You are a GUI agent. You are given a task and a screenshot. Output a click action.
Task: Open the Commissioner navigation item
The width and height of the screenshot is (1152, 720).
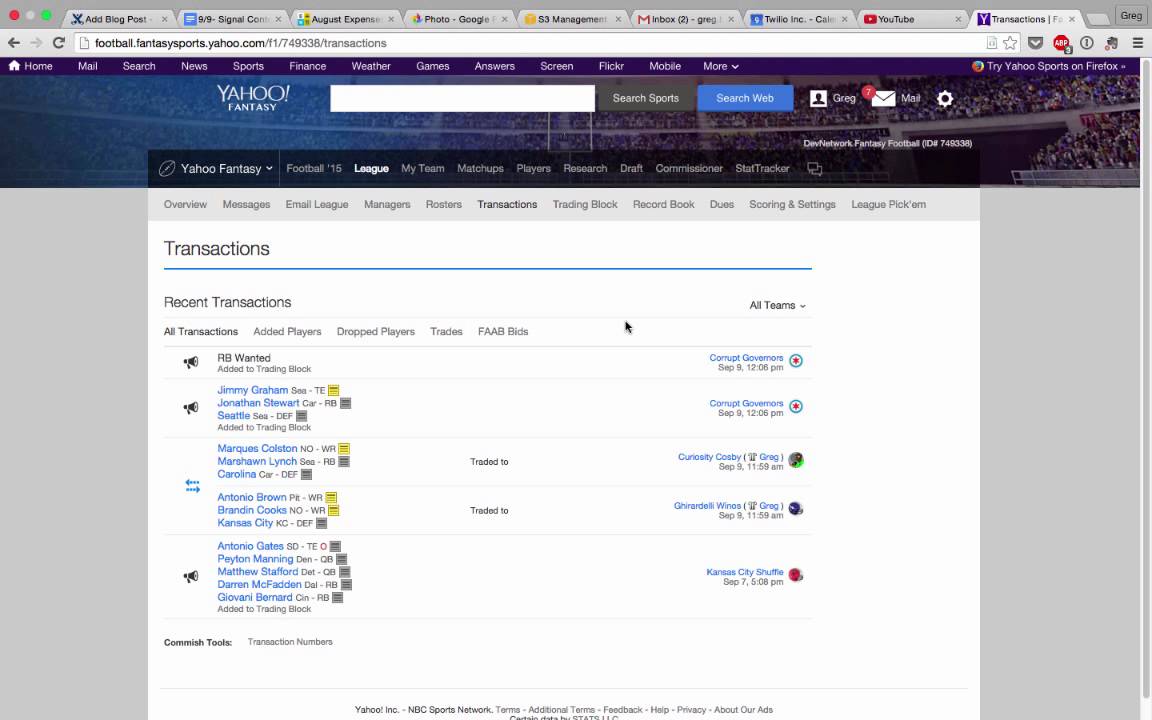689,168
